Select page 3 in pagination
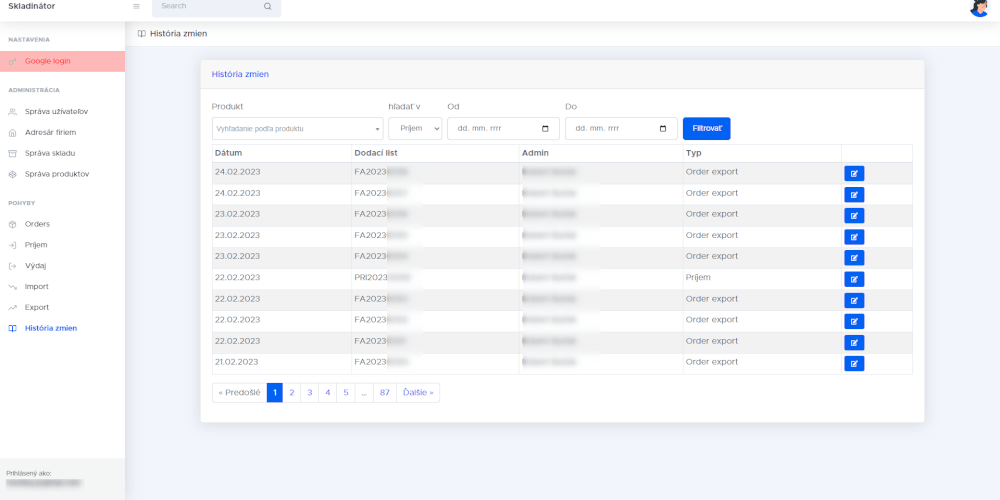Viewport: 1000px width, 500px height. (310, 393)
